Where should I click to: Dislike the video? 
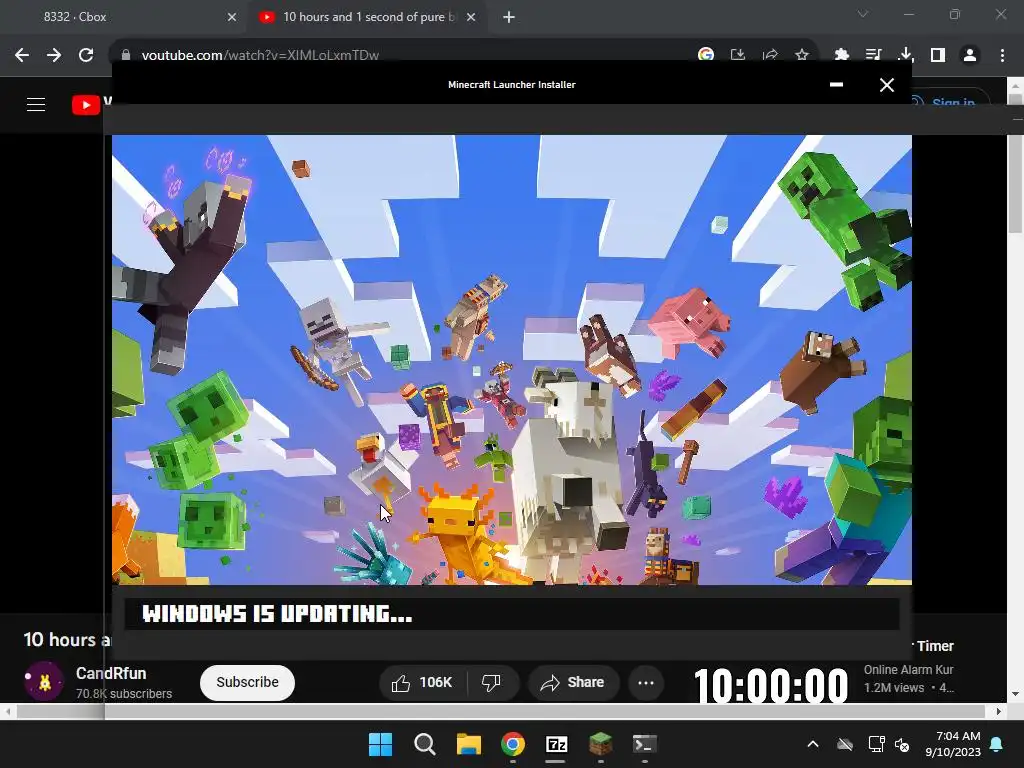tap(492, 682)
